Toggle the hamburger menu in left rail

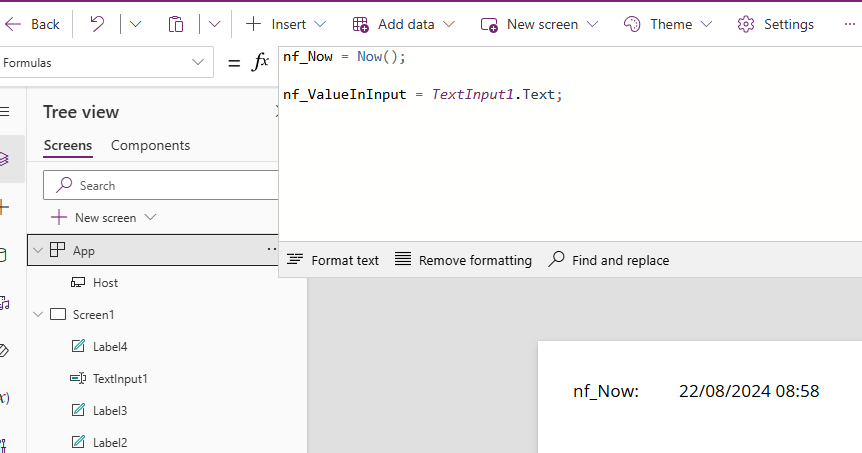[5, 112]
